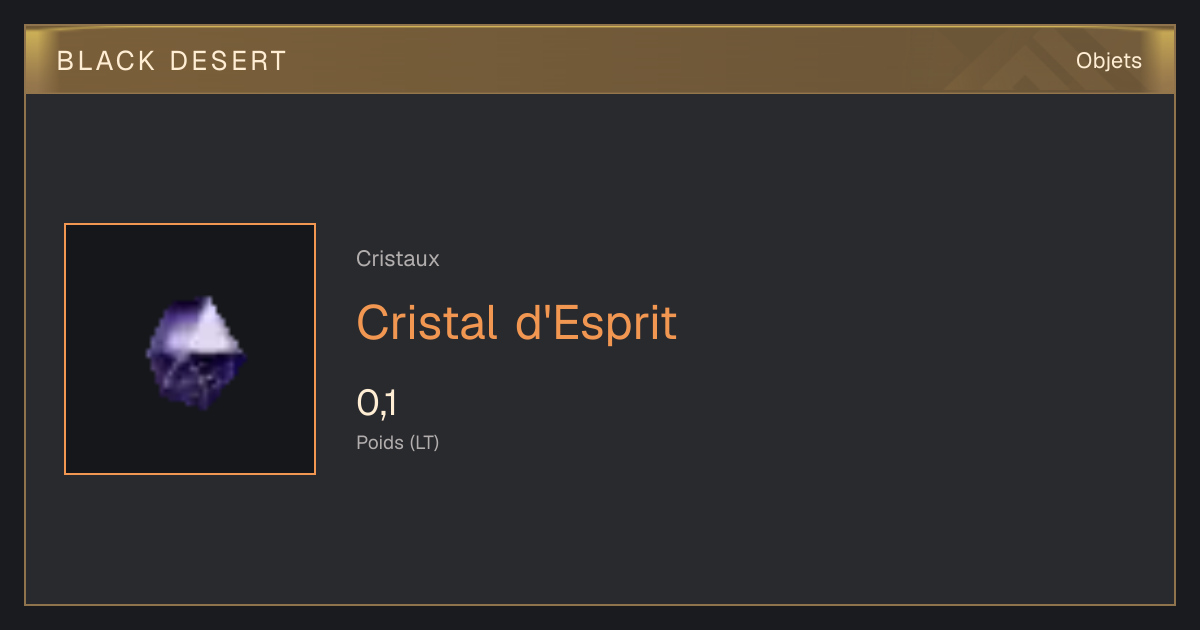The image size is (1200, 630).
Task: Click the dark purple base of the crystal
Action: point(196,382)
